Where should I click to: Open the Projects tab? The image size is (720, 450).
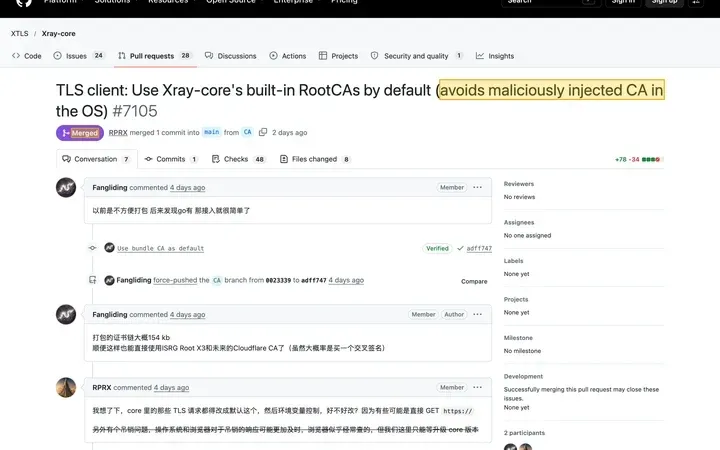pos(338,56)
